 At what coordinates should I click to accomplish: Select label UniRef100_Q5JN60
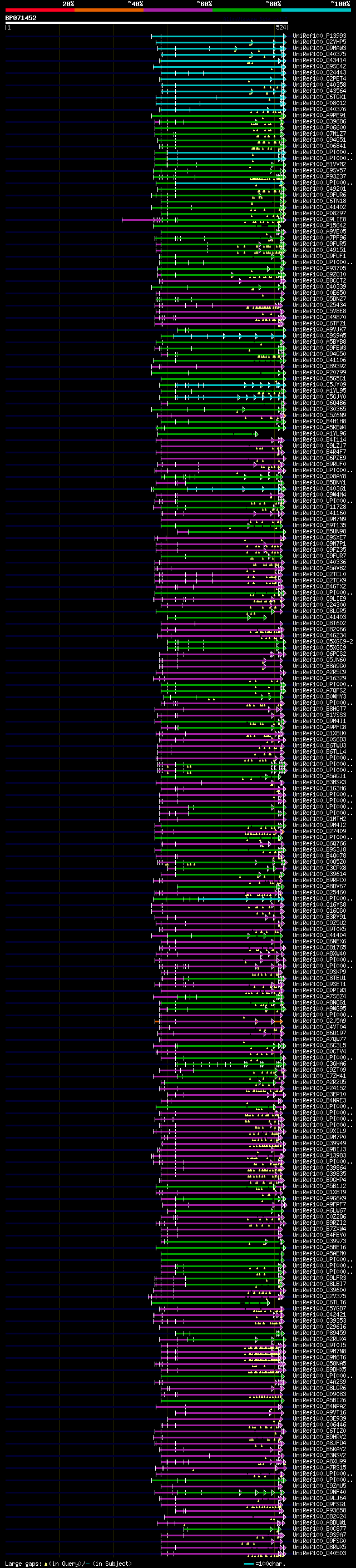pyautogui.click(x=319, y=660)
